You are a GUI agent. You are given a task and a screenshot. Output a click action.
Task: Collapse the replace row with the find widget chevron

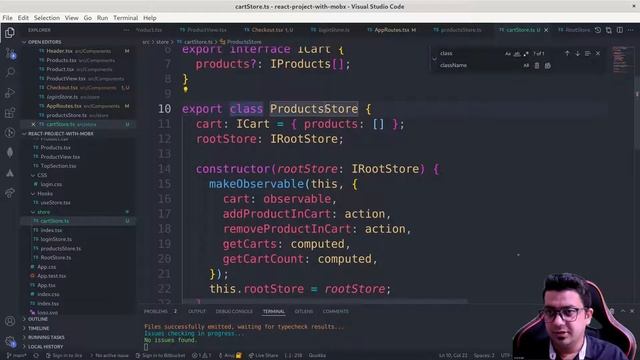[x=434, y=59]
